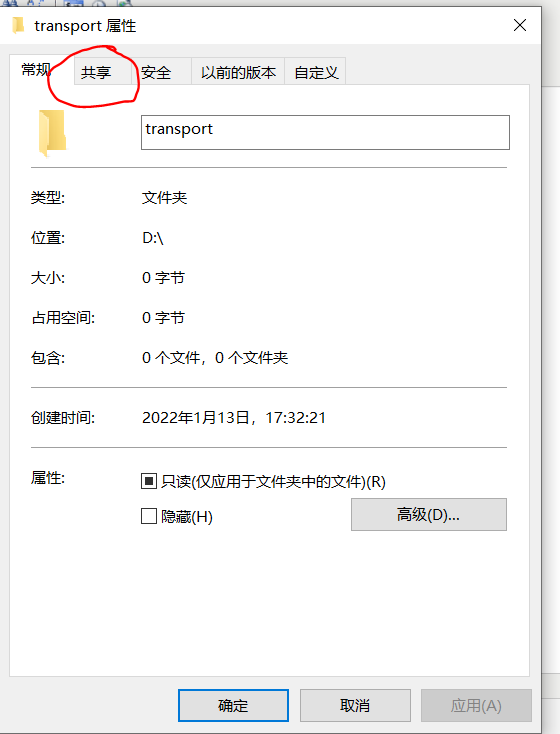Click the 应用(A) apply button
Viewport: 560px width, 734px height.
476,705
